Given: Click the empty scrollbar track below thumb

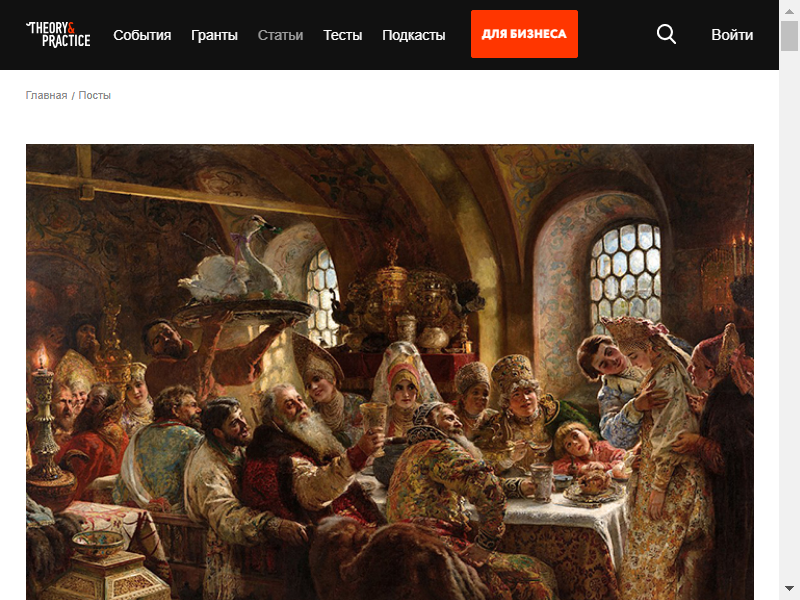Looking at the screenshot, I should coord(789,316).
